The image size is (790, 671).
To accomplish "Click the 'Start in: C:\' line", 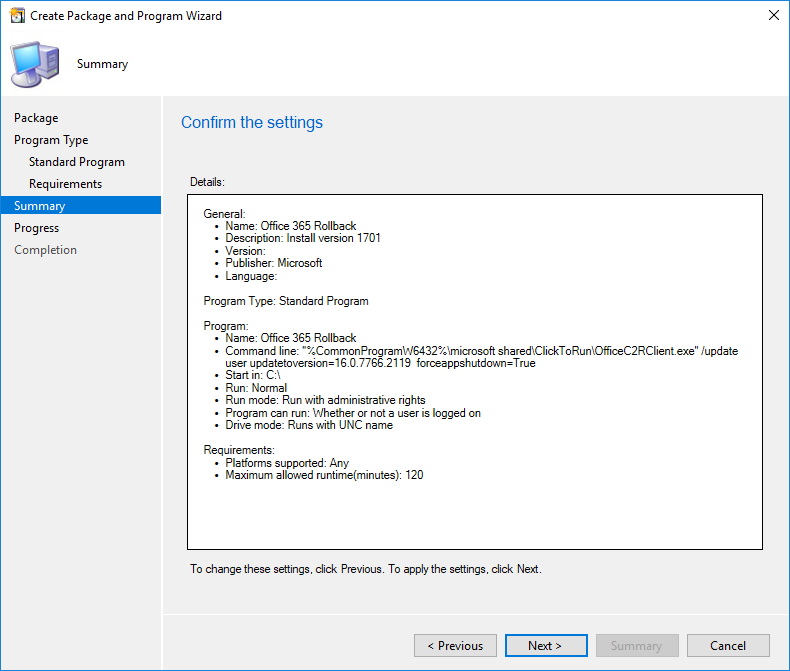I will [x=253, y=375].
